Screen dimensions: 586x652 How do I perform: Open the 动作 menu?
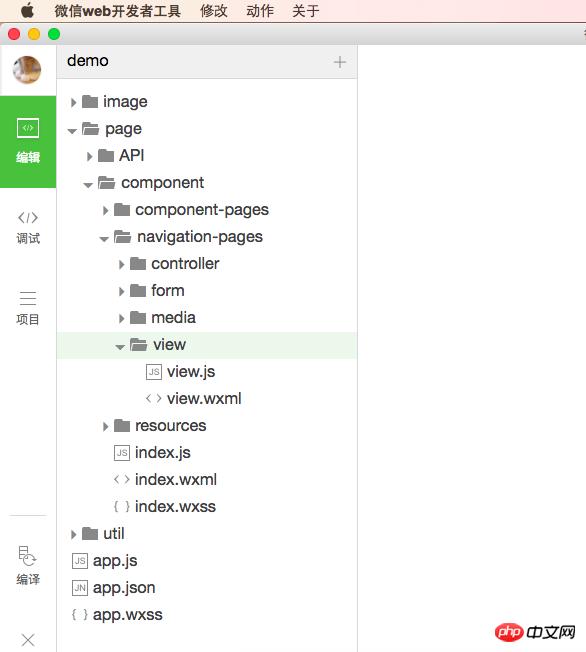[260, 10]
